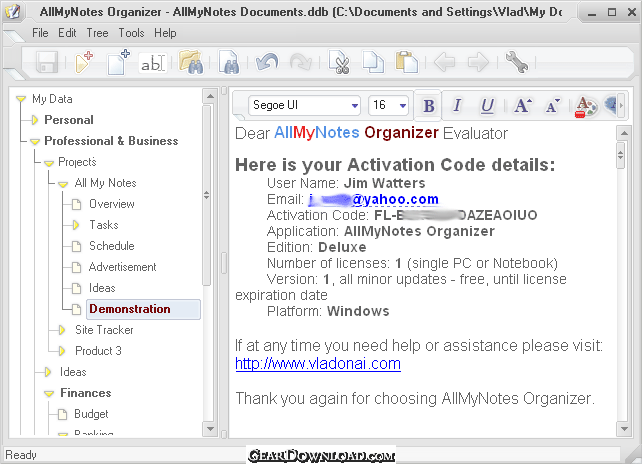Screen dimensions: 642x464
Task: Expand the Ideas folder under Professional & Business
Action: (48, 372)
